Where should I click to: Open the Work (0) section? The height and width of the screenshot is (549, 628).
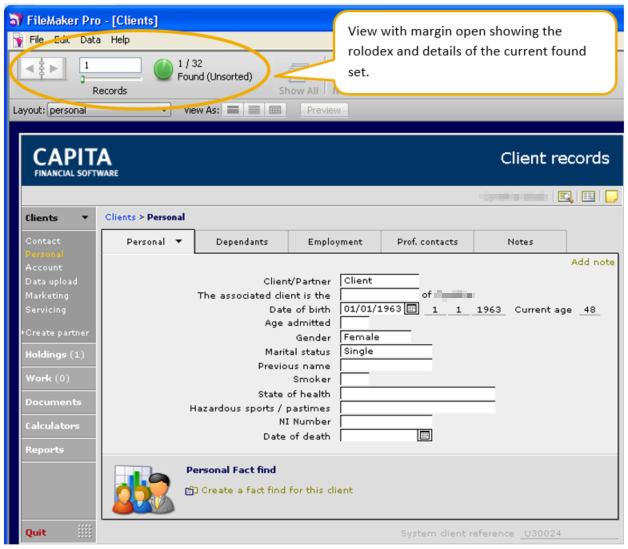(x=59, y=378)
